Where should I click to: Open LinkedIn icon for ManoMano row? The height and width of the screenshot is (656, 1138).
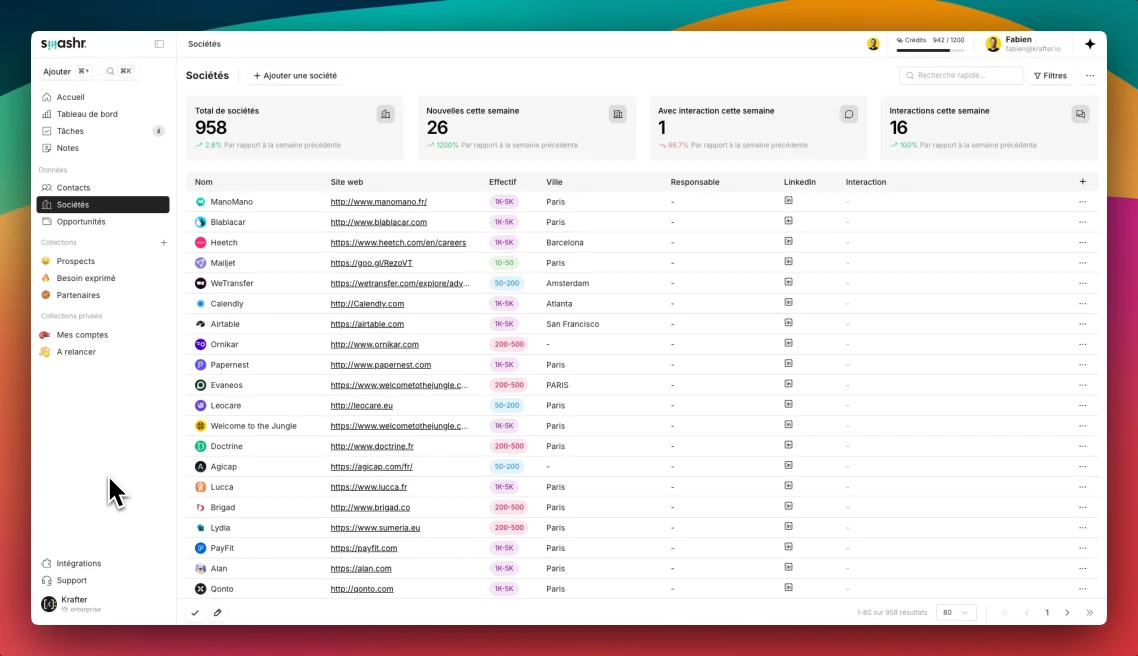point(788,201)
